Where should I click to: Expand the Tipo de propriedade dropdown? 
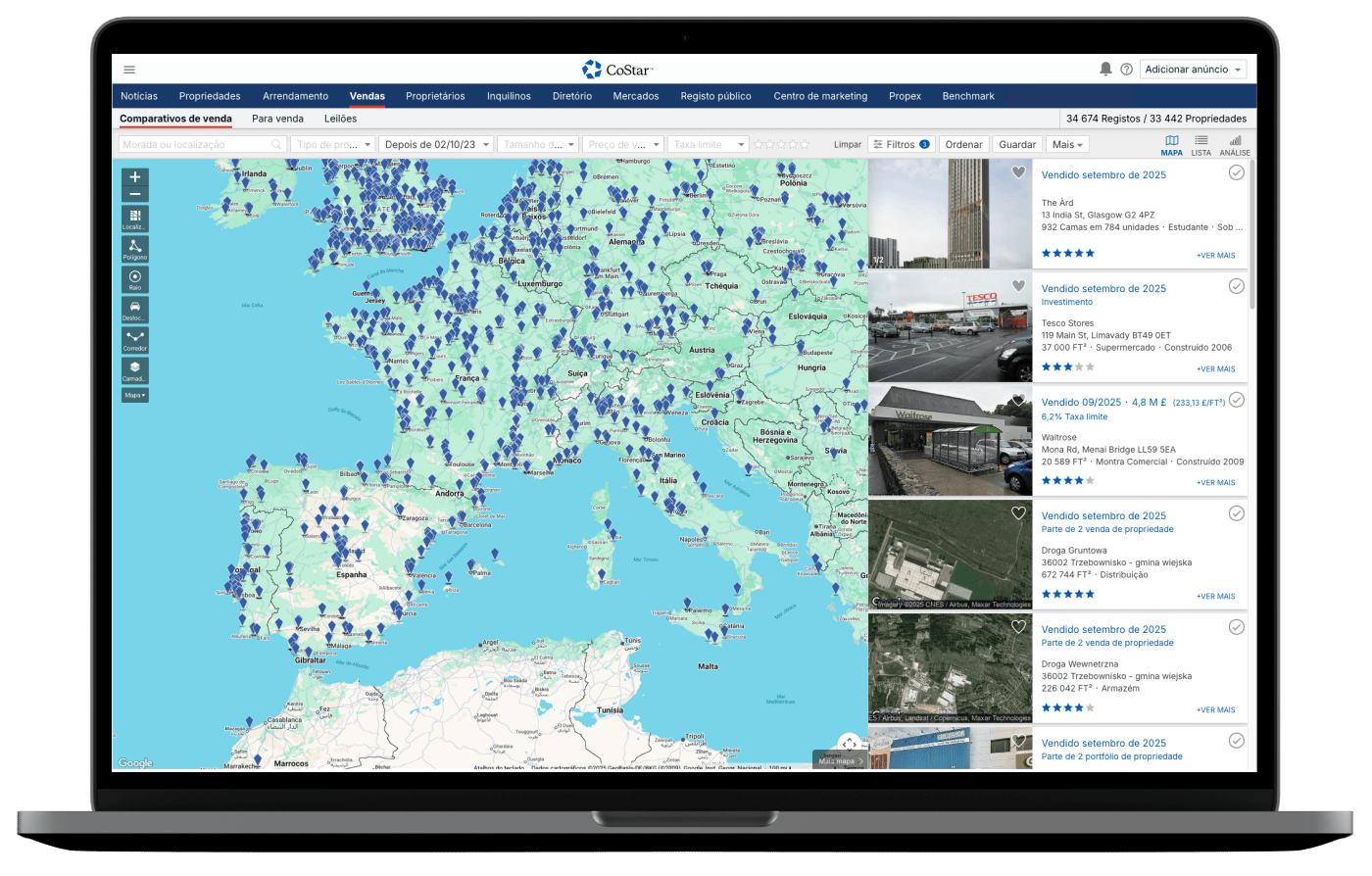332,145
